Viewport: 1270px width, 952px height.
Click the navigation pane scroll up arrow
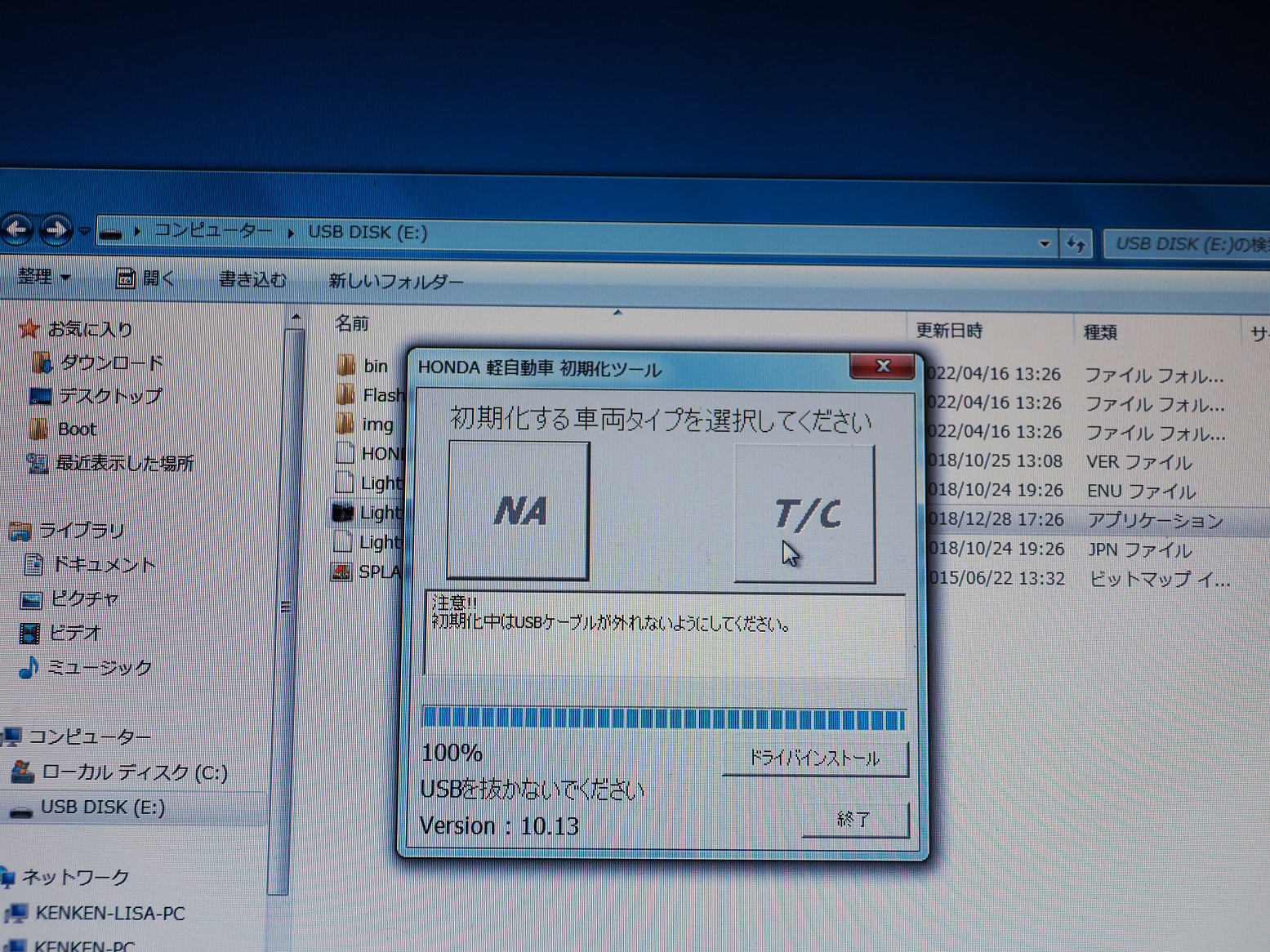(295, 318)
